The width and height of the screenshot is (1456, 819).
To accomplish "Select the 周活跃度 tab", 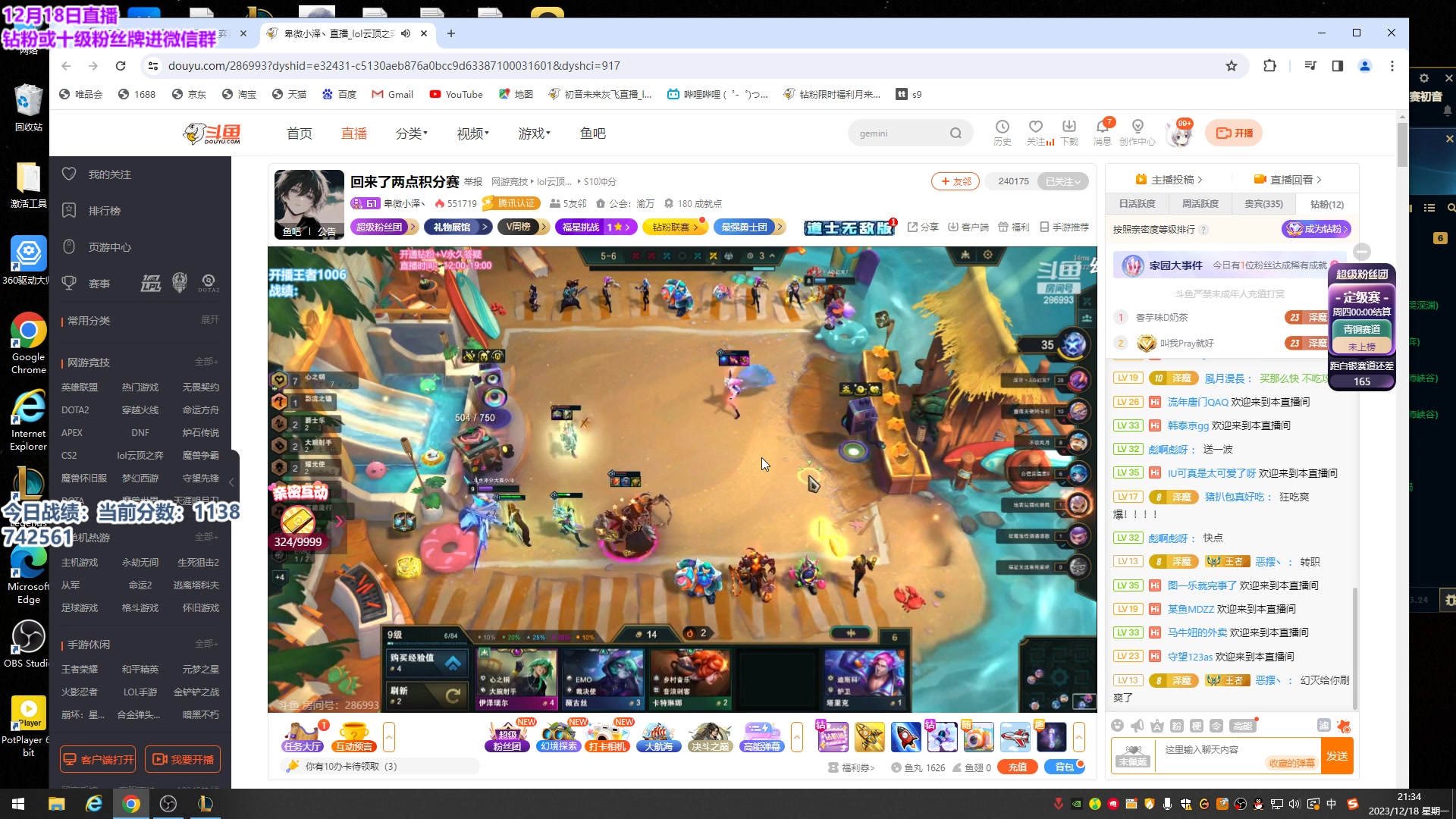I will 1200,204.
